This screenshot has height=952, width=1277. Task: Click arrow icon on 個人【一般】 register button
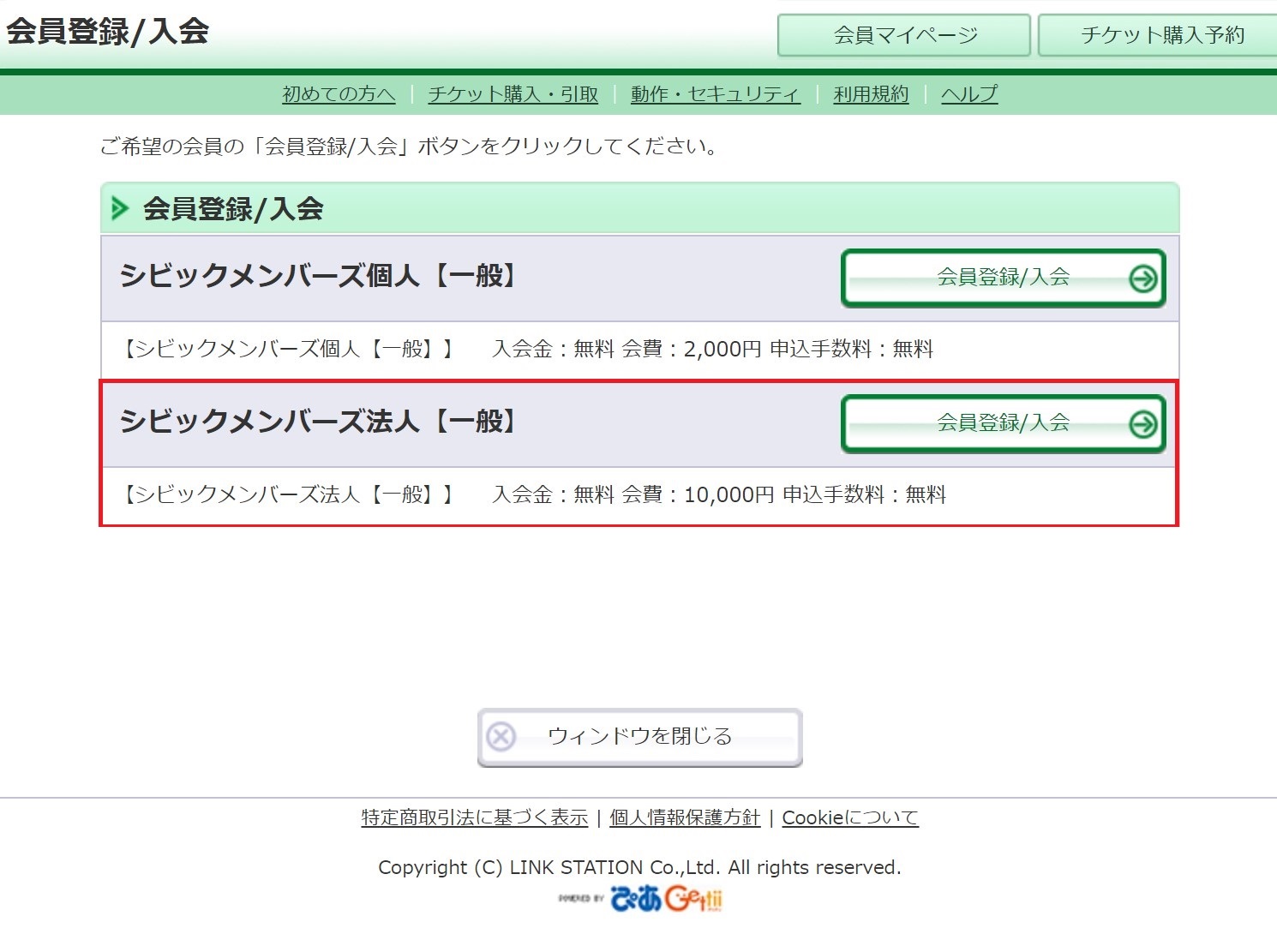pos(1143,278)
